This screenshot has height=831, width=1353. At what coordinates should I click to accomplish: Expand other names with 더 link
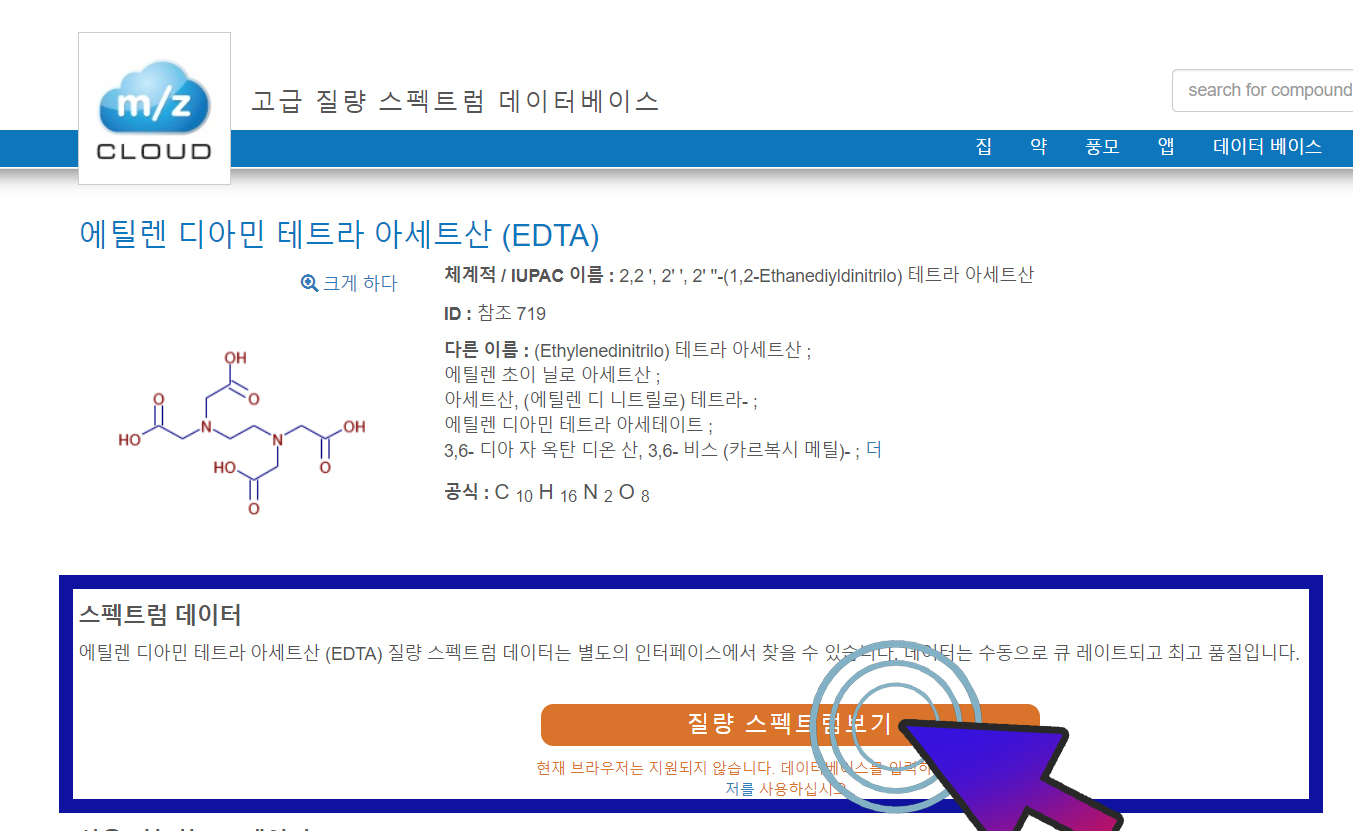[x=873, y=451]
